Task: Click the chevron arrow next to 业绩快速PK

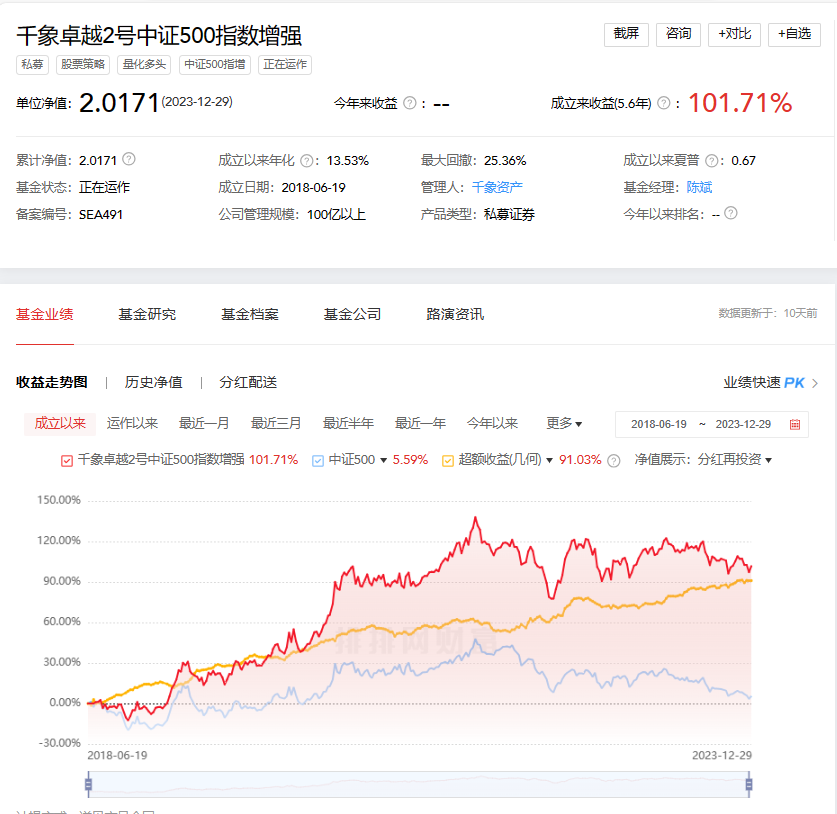Action: [x=815, y=383]
